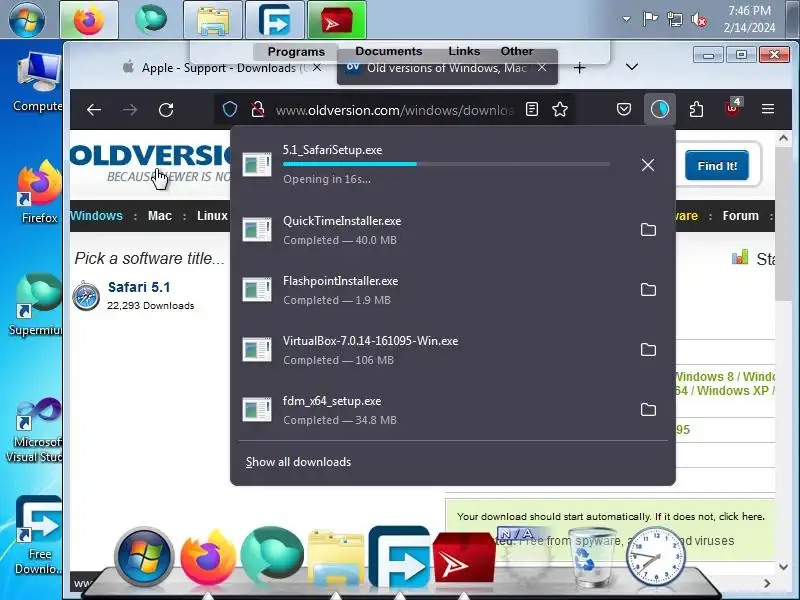Click Show all downloads

[x=298, y=462]
